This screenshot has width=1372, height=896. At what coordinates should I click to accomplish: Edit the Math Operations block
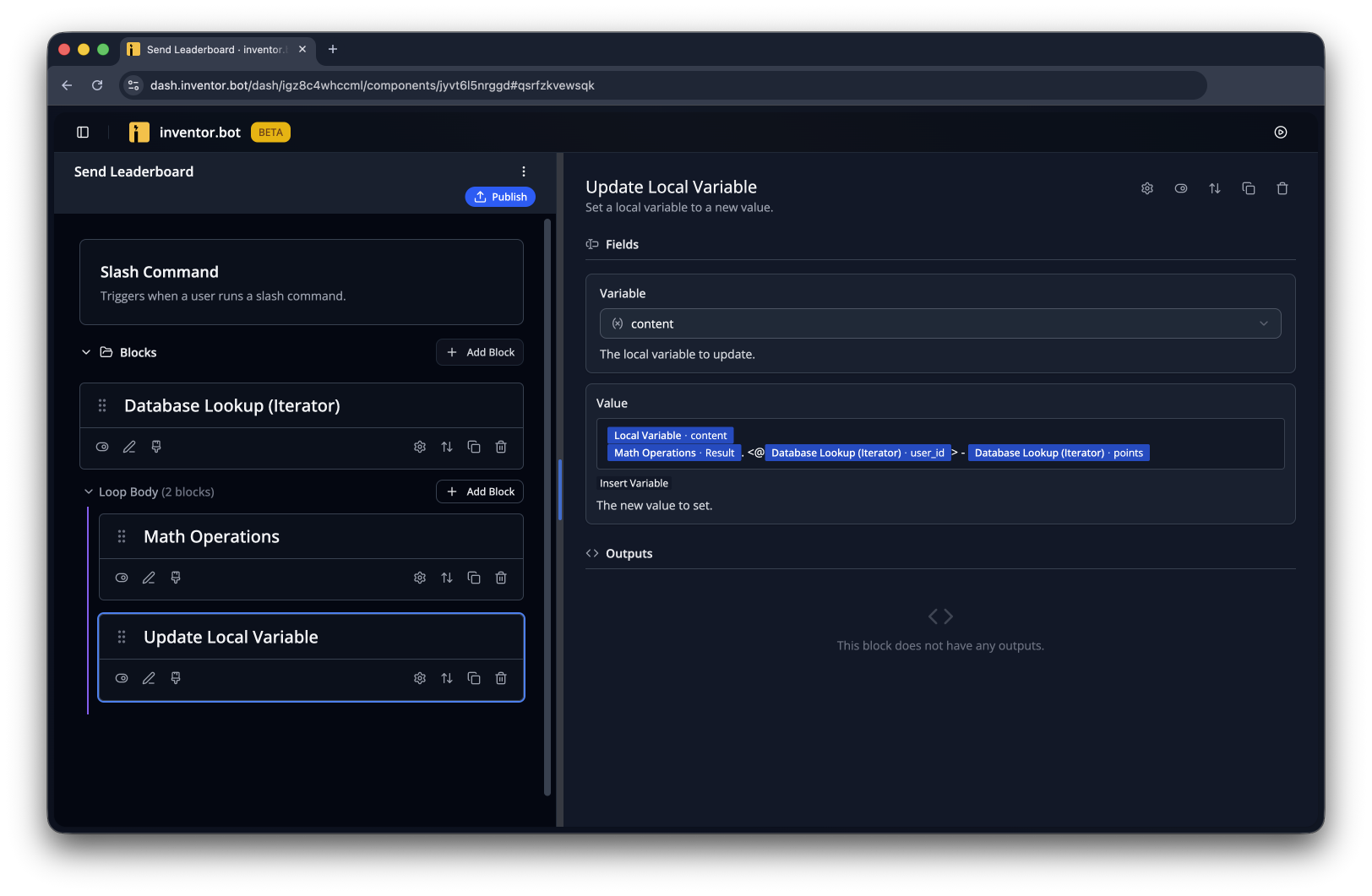pyautogui.click(x=149, y=578)
